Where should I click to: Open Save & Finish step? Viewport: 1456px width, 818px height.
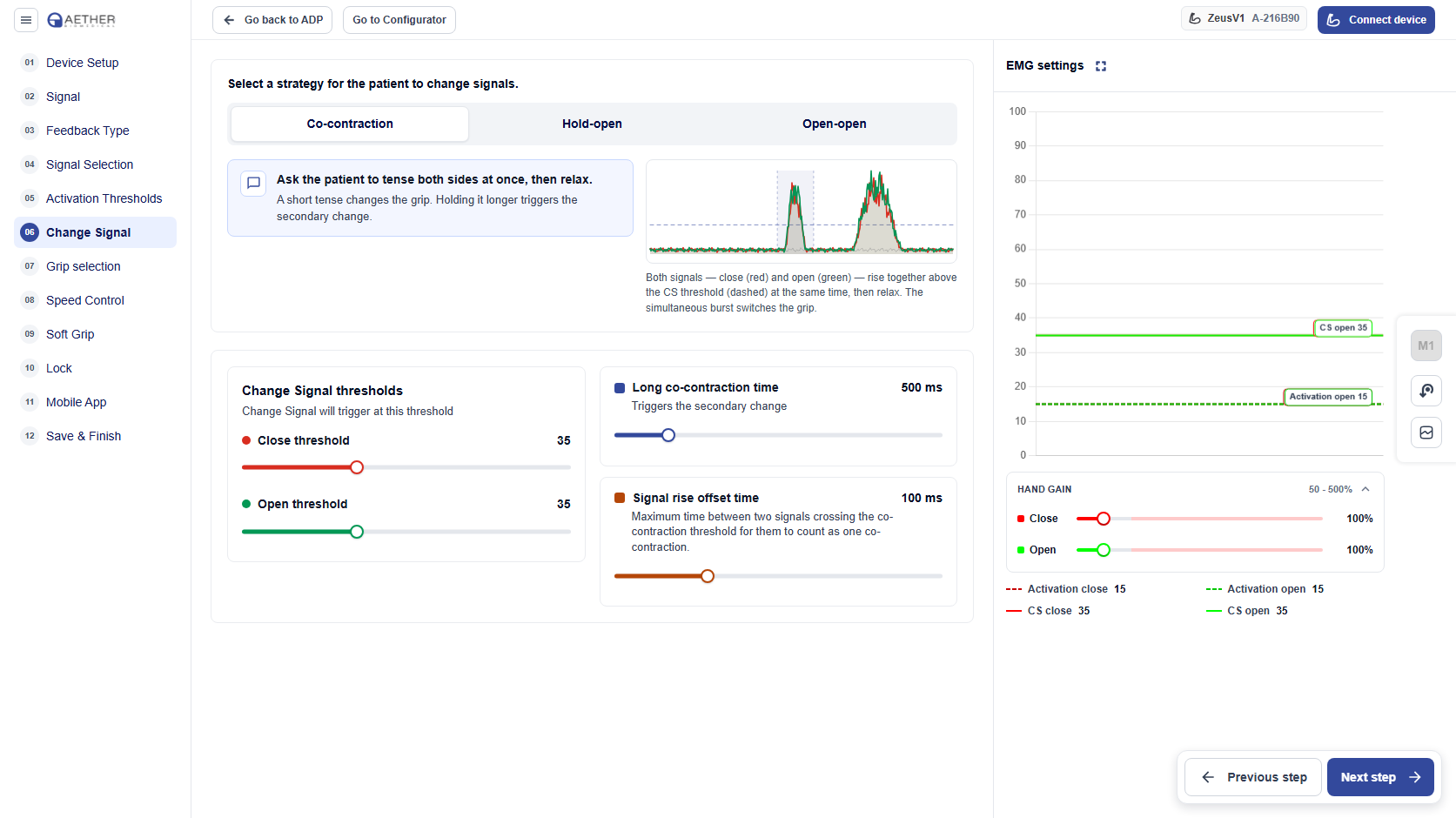click(x=96, y=436)
